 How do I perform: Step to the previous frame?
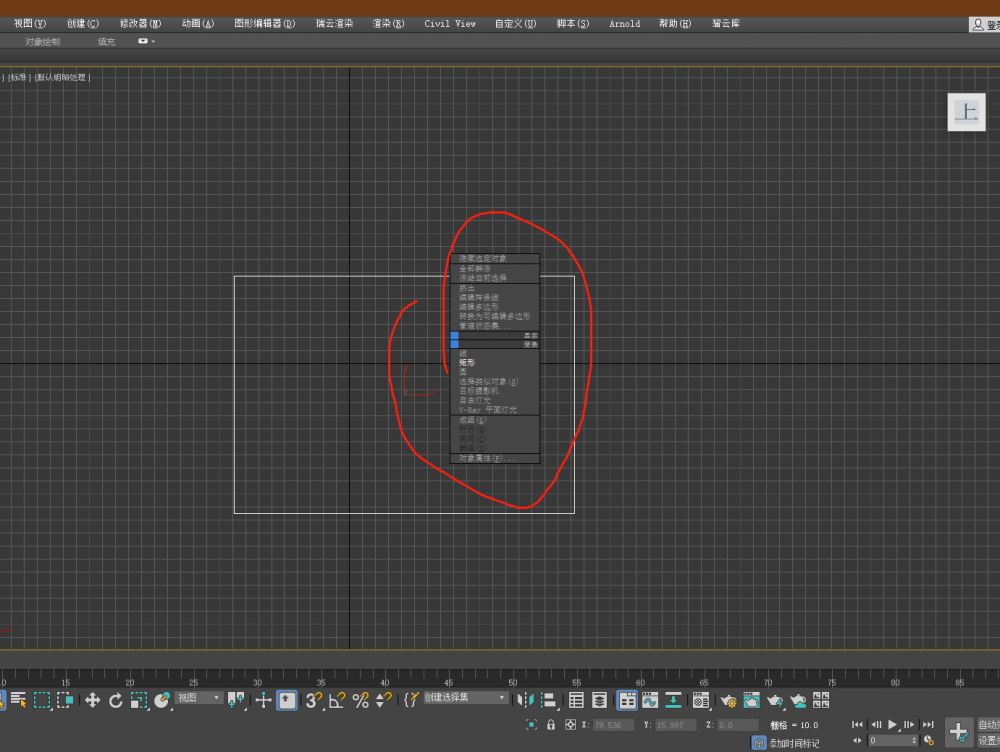[876, 725]
